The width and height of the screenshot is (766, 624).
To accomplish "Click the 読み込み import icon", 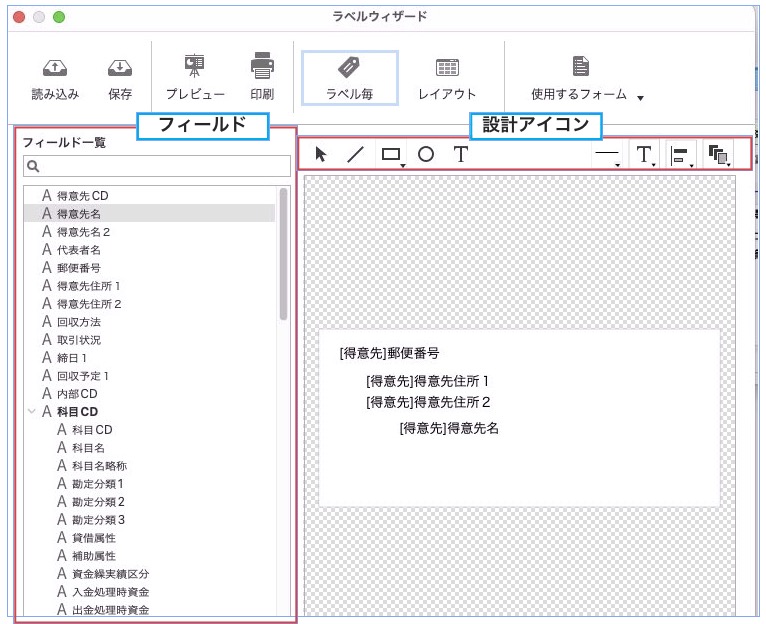I will [x=54, y=69].
